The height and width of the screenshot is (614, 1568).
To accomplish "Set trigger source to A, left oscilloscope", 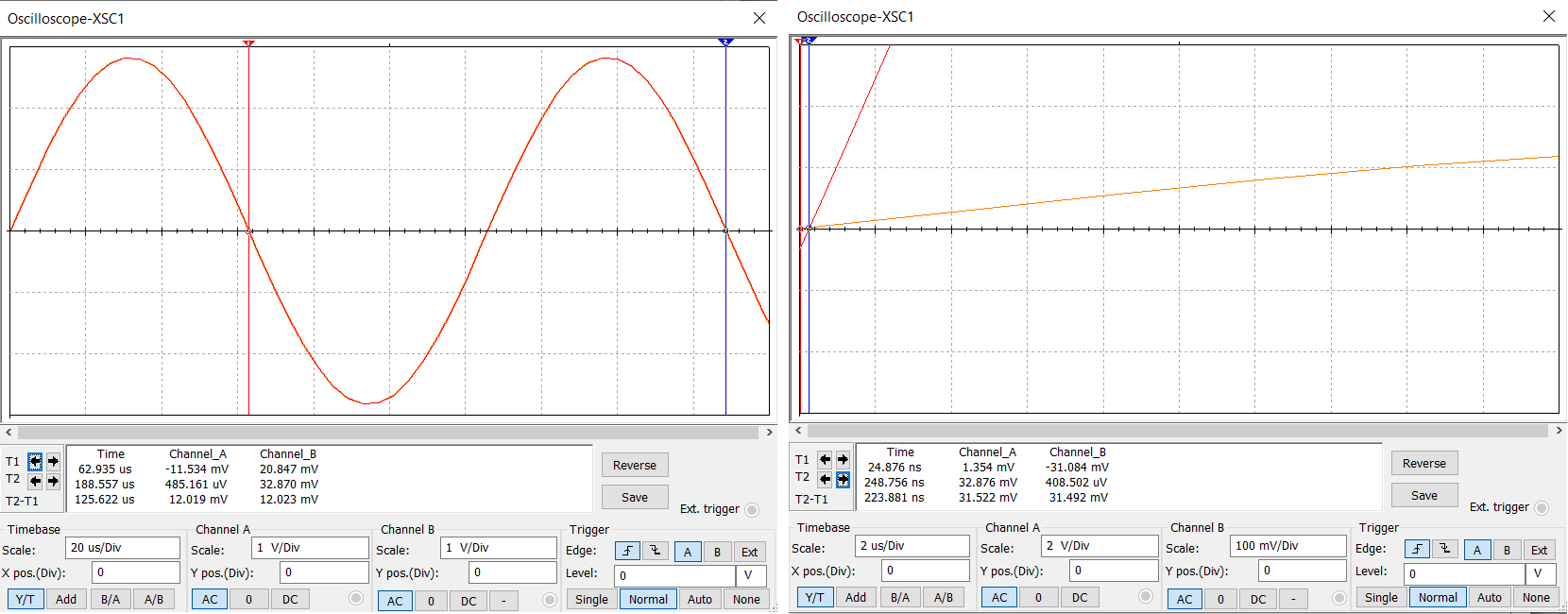I will (688, 552).
